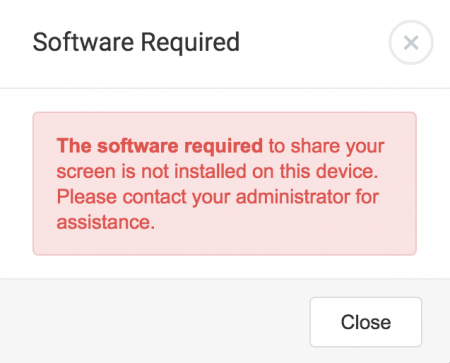Viewport: 450px width, 363px height.
Task: Click the "Software Required" dialog title
Action: coord(136,42)
